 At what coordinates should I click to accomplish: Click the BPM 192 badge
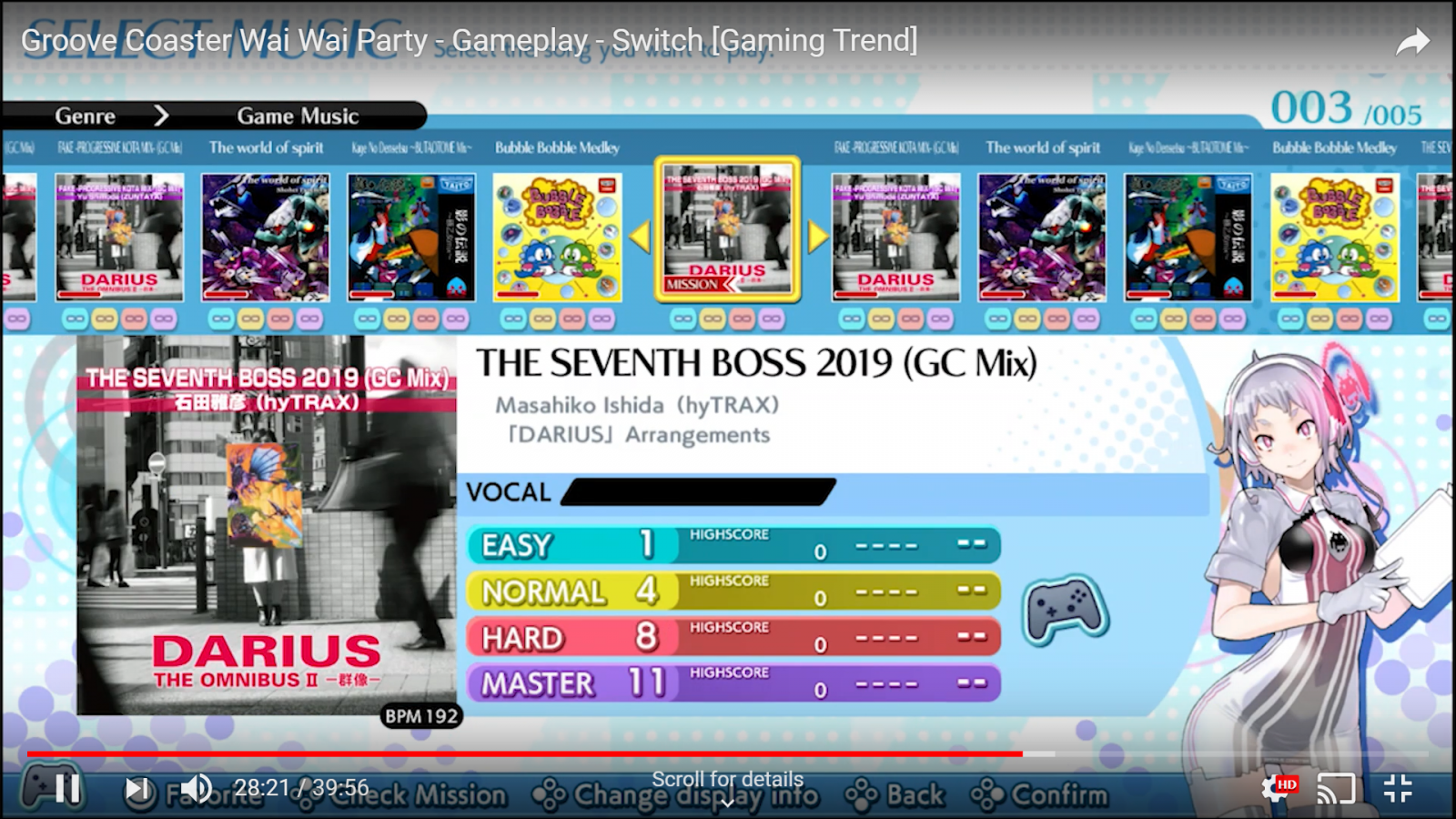(x=420, y=716)
